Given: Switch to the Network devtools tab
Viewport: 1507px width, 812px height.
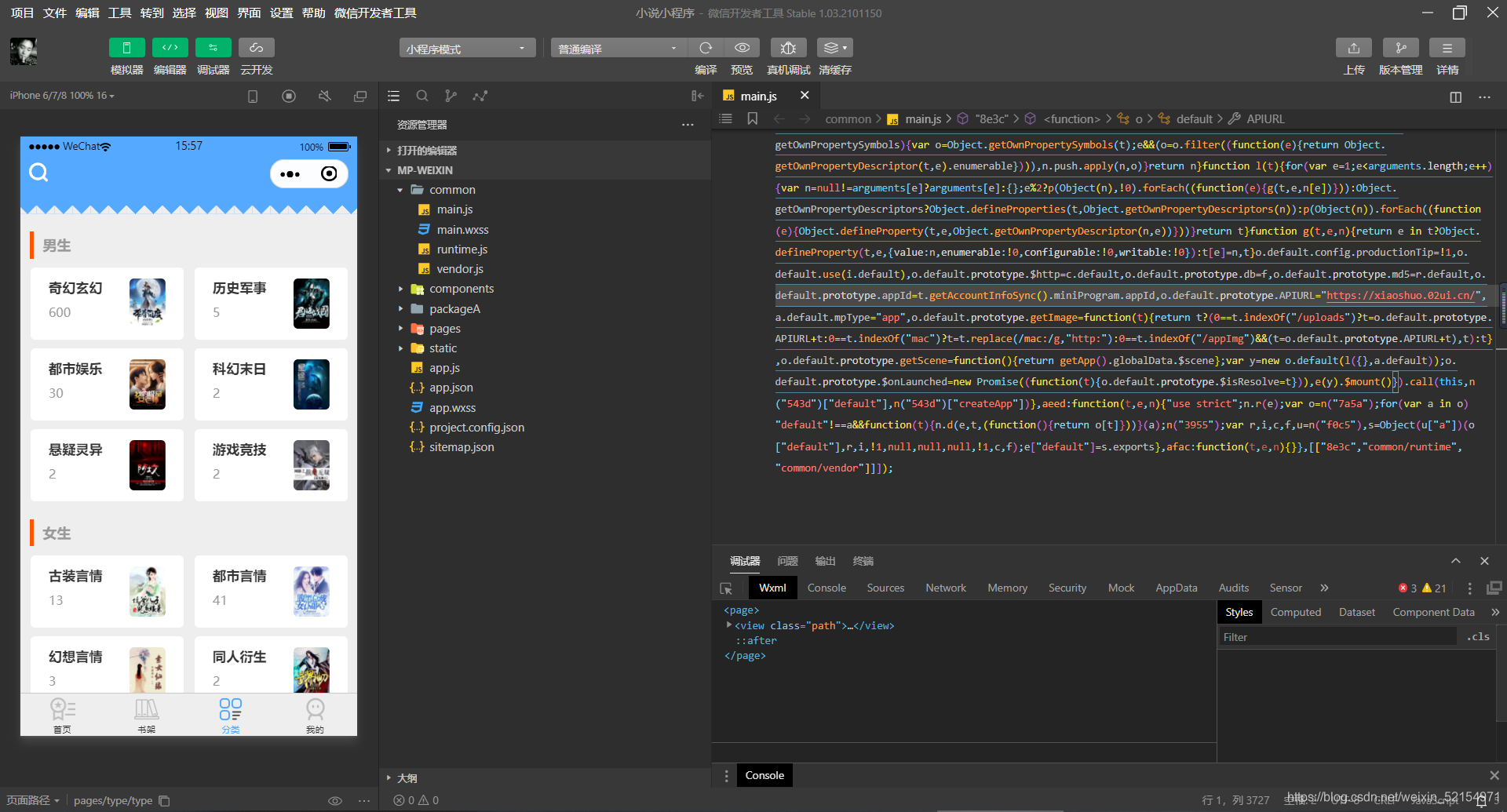Looking at the screenshot, I should [x=946, y=588].
